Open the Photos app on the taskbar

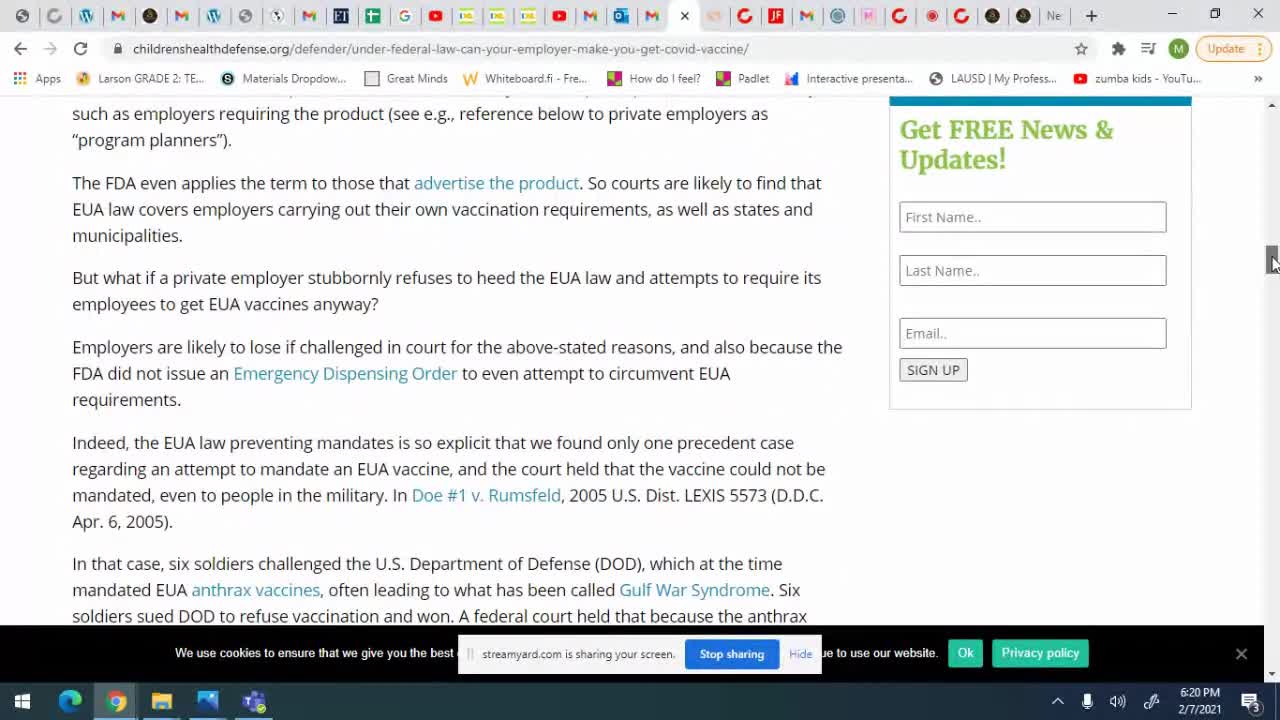click(208, 701)
